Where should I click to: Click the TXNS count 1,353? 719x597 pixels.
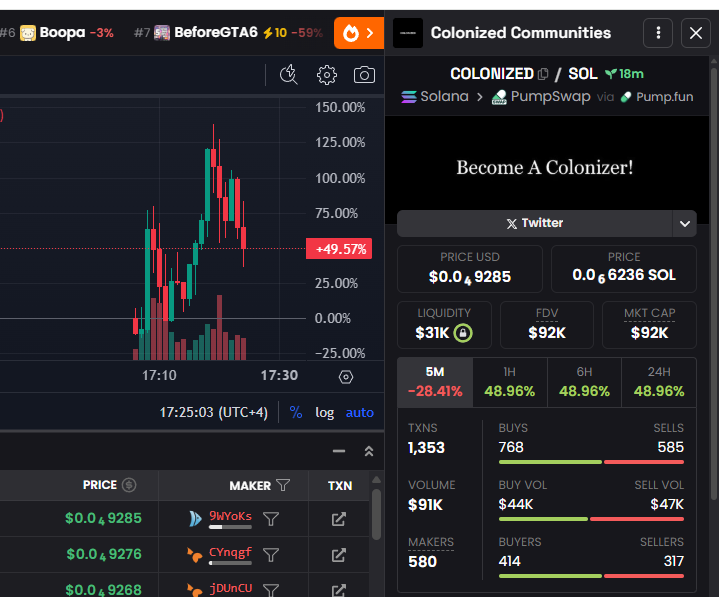(x=426, y=448)
